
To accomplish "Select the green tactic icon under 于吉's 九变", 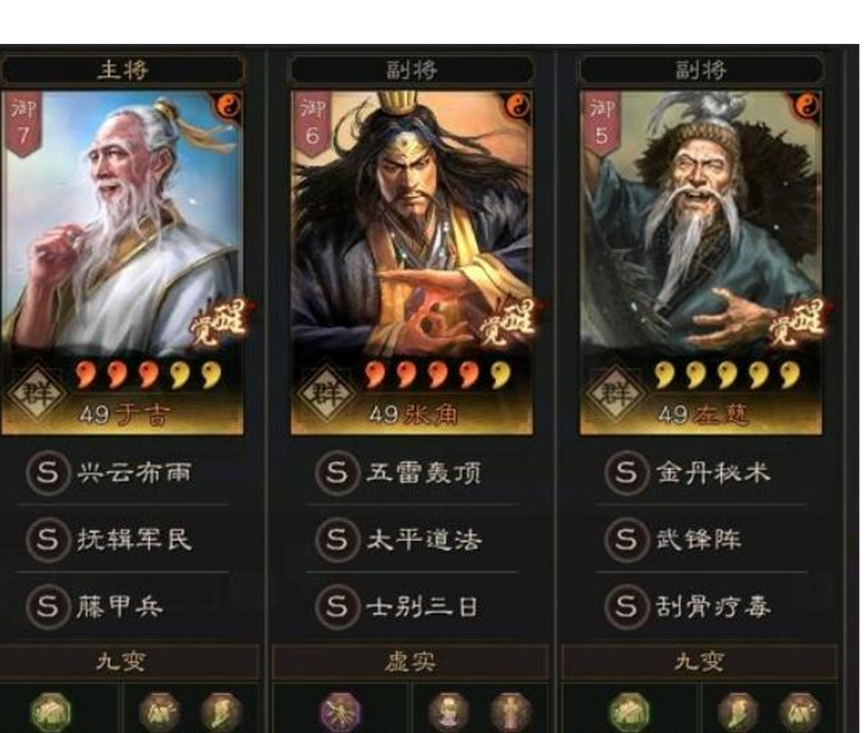I will point(50,711).
